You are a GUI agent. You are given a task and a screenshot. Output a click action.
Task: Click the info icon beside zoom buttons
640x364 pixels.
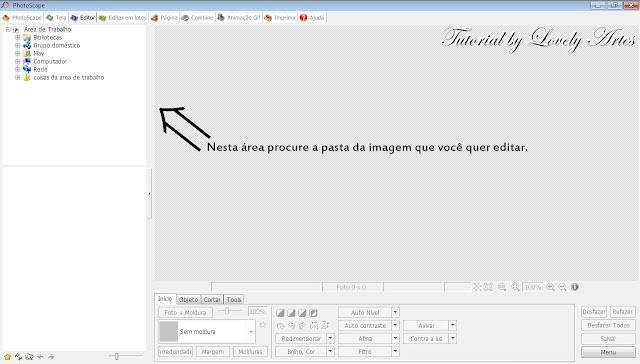(x=575, y=287)
